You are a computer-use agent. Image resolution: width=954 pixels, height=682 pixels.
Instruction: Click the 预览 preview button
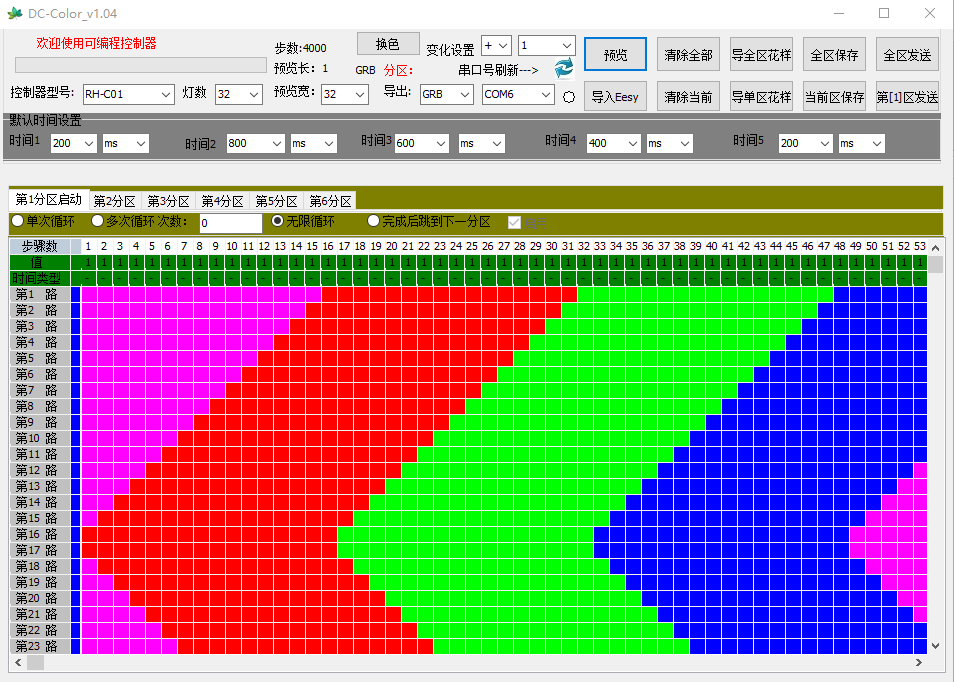coord(615,55)
